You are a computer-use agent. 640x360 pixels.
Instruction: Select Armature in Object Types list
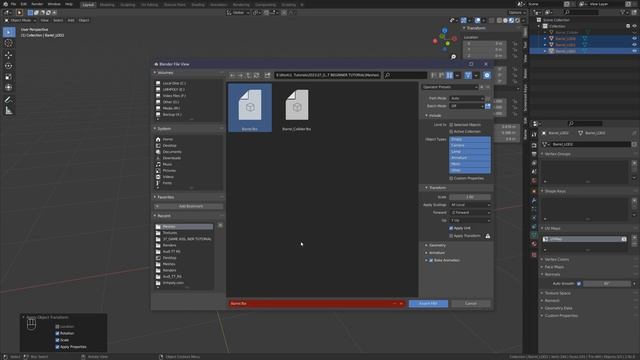[x=470, y=158]
